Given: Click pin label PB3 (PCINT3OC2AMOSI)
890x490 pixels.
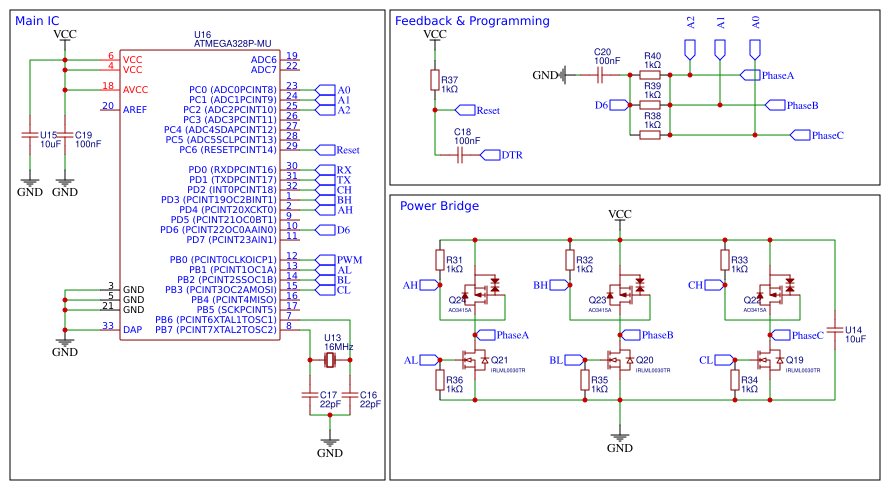Looking at the screenshot, I should (x=221, y=290).
